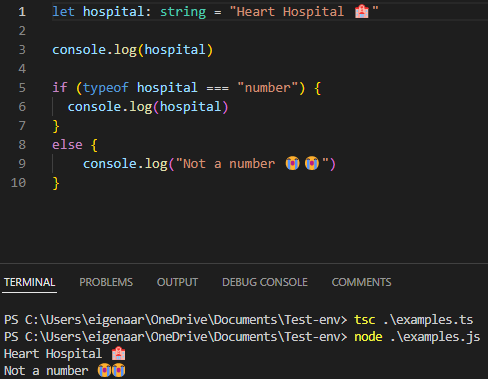Click the hospital emoji in terminal output
Viewport: 488px width, 379px height.
[x=118, y=354]
